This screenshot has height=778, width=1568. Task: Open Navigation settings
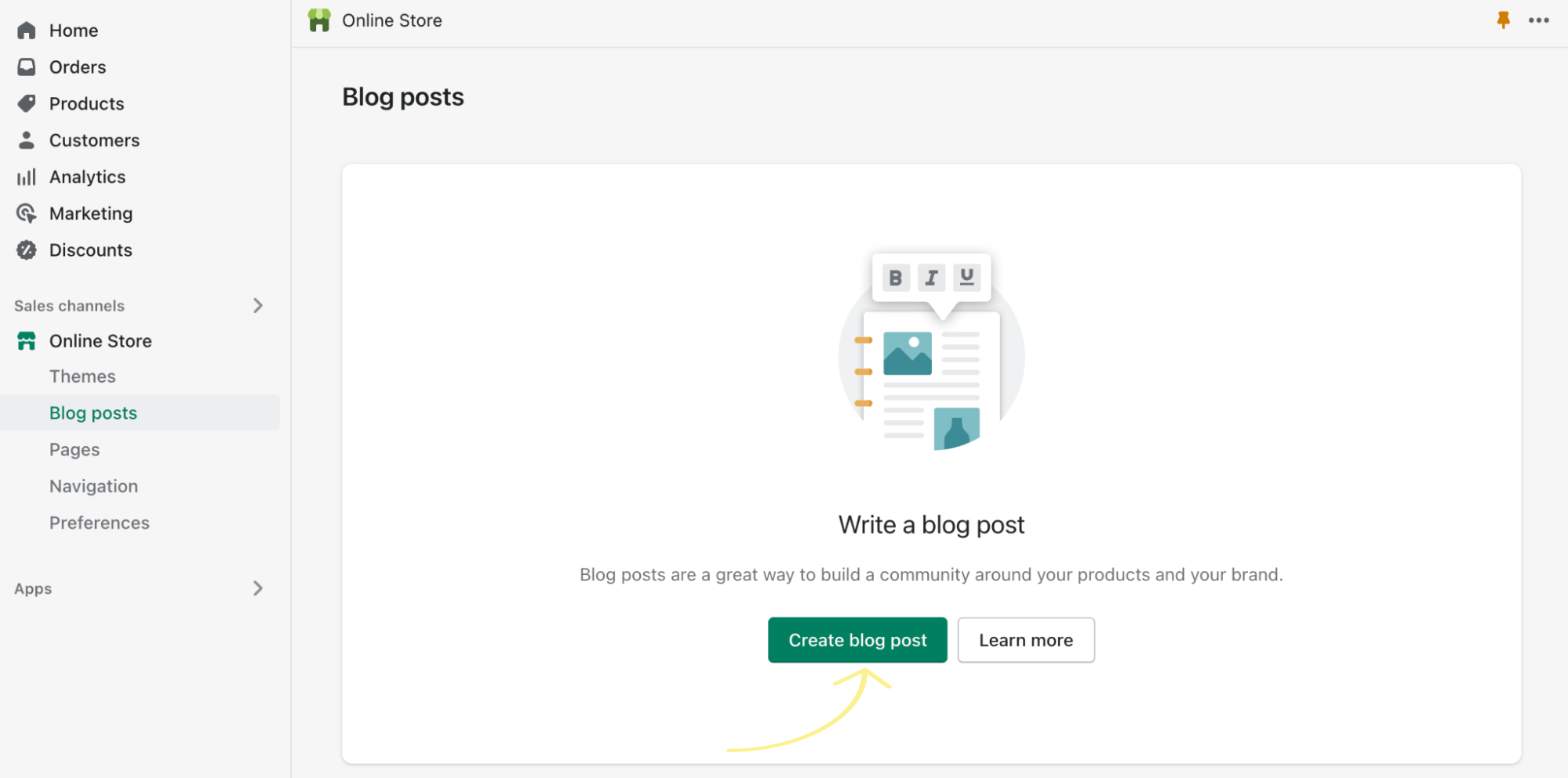point(93,485)
